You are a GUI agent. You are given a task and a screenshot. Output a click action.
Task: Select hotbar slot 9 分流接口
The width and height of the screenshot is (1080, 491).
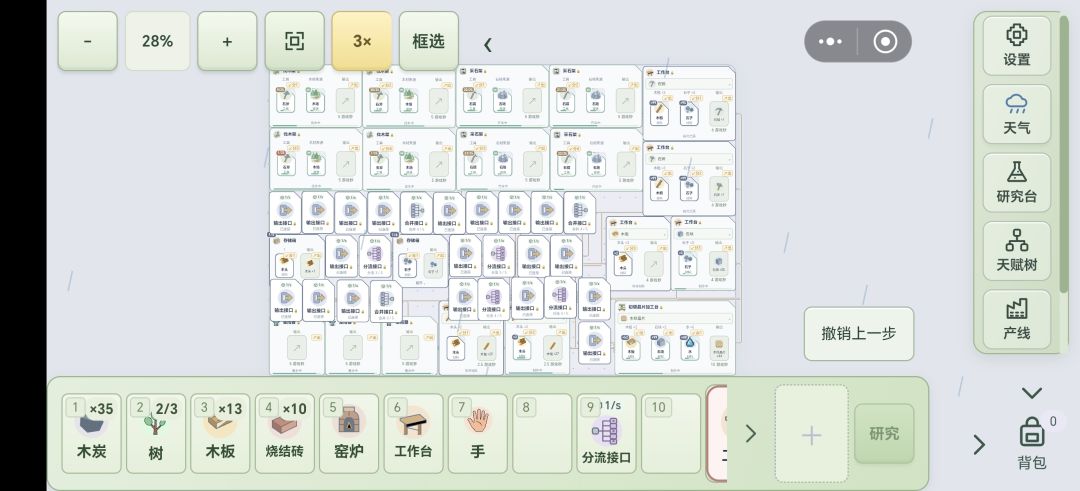(606, 433)
